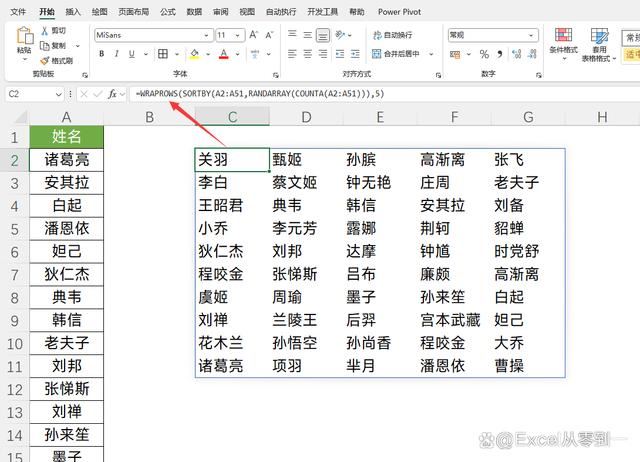Expand fill color dropdown arrow
The height and width of the screenshot is (462, 640).
tap(208, 54)
